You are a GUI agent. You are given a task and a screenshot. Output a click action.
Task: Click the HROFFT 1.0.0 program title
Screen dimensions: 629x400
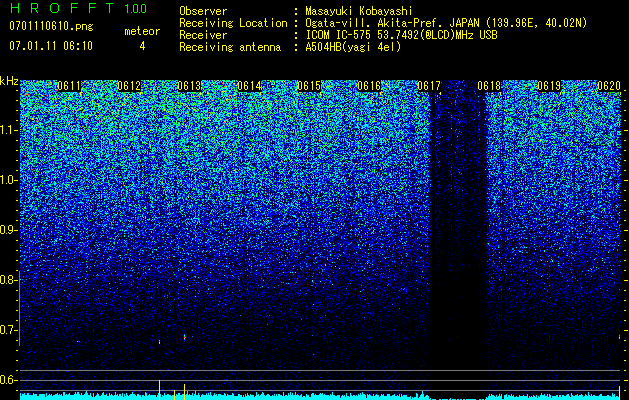pyautogui.click(x=79, y=8)
